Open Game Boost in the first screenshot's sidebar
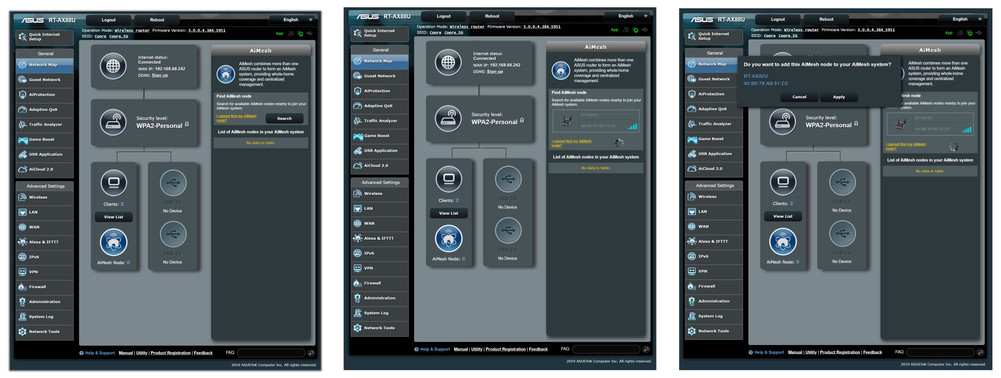The image size is (1001, 378). pos(45,139)
